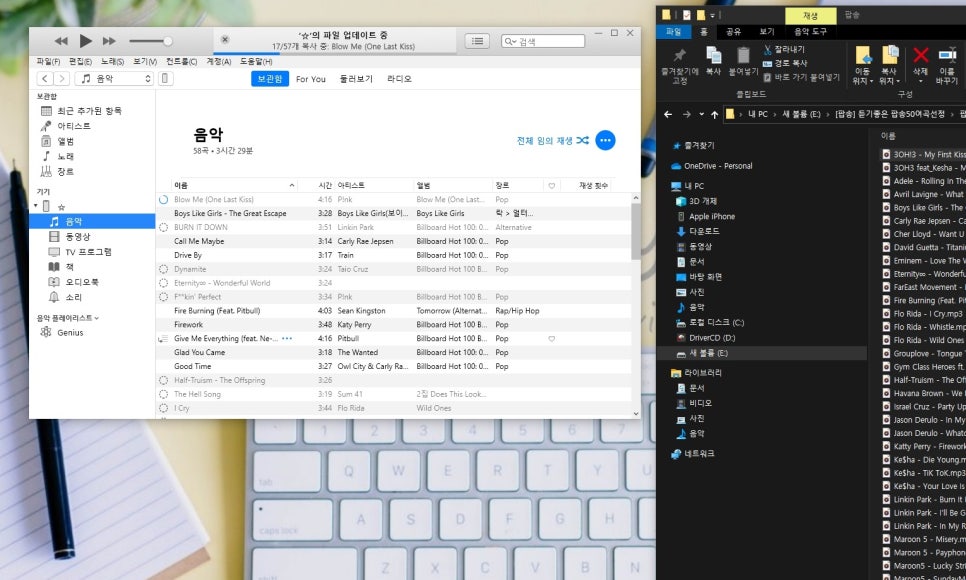Viewport: 966px width, 580px height.
Task: Open ellipsis menu for Give Me Everything
Action: click(x=287, y=338)
